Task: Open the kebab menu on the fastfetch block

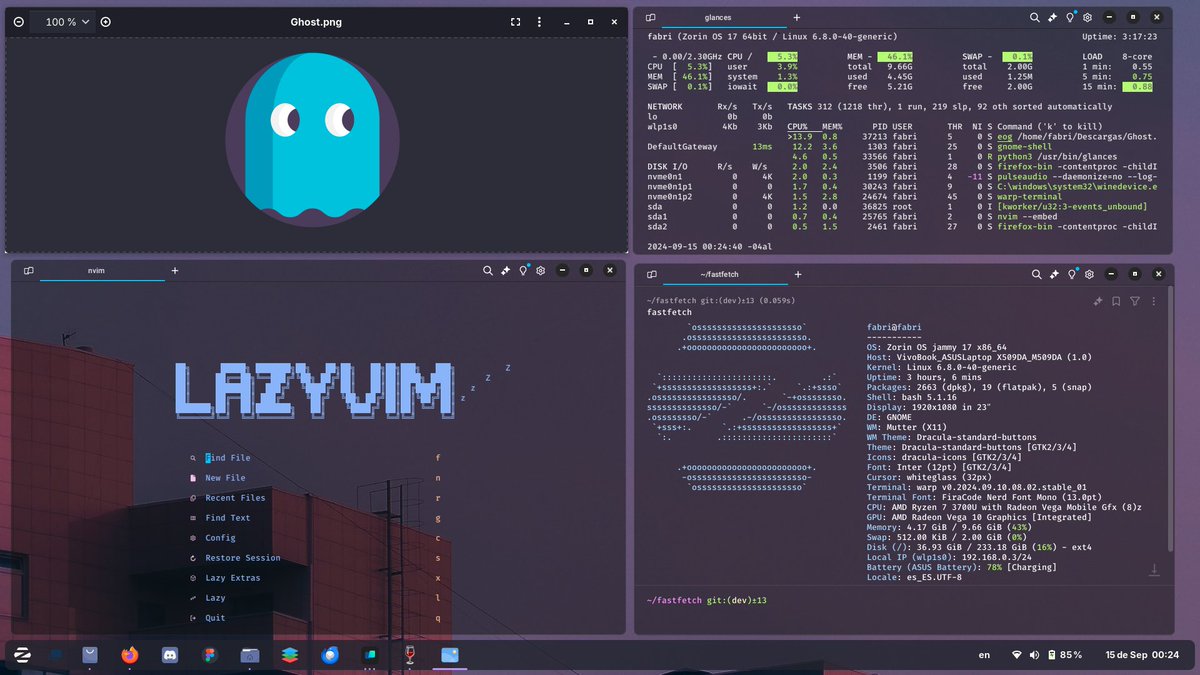Action: pos(1154,302)
